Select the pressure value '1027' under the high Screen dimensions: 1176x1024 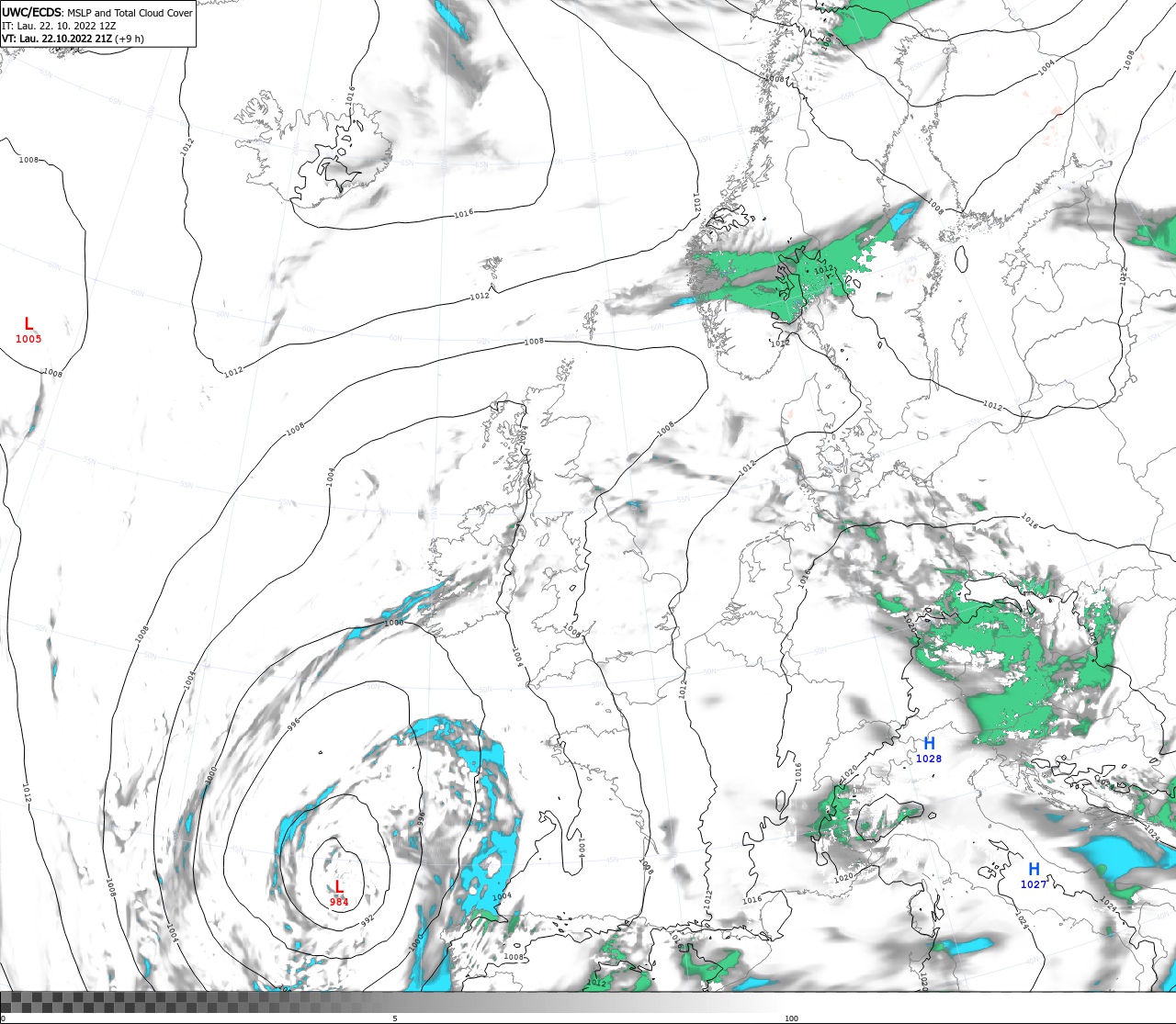point(1034,884)
